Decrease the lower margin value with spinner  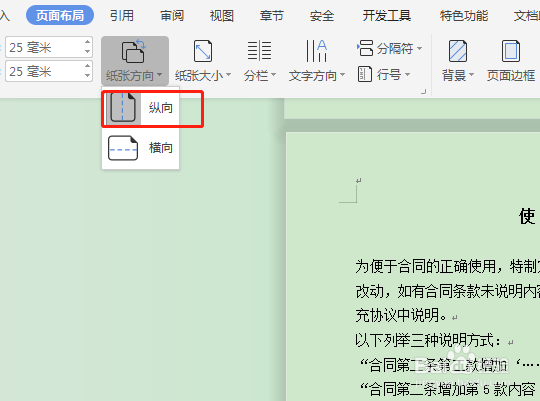[x=87, y=76]
